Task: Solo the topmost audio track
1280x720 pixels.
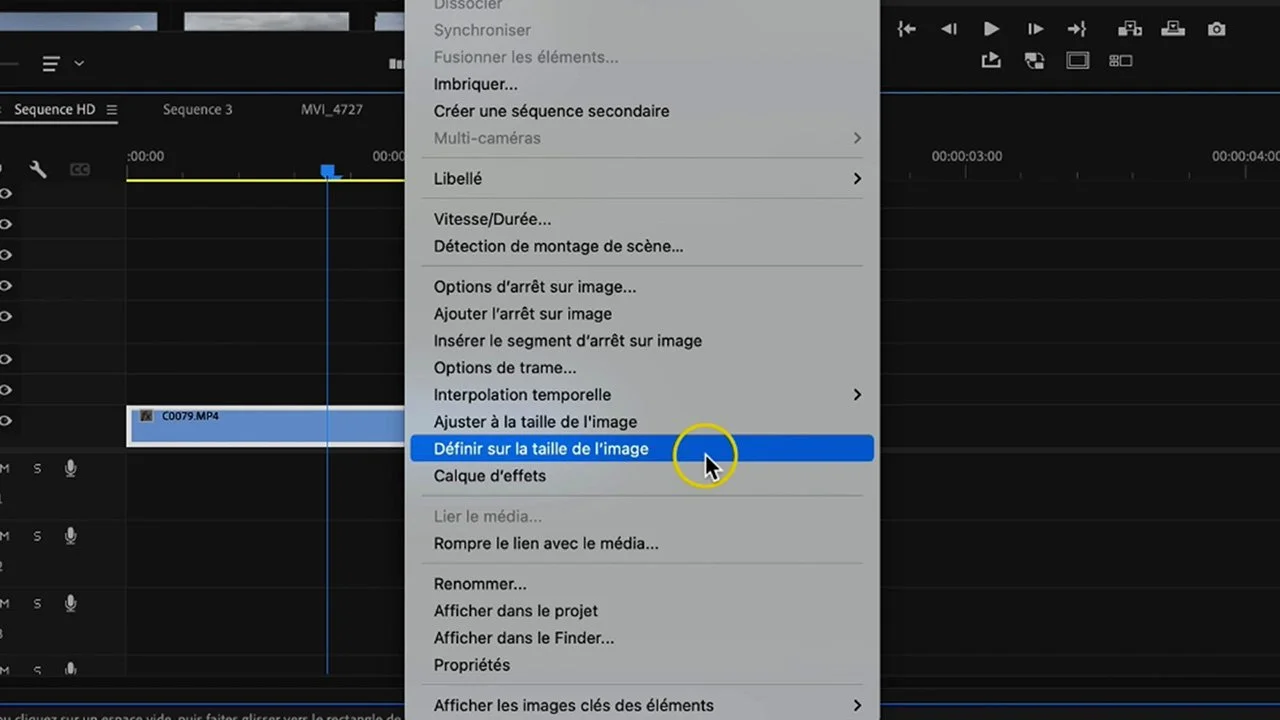Action: 37,468
